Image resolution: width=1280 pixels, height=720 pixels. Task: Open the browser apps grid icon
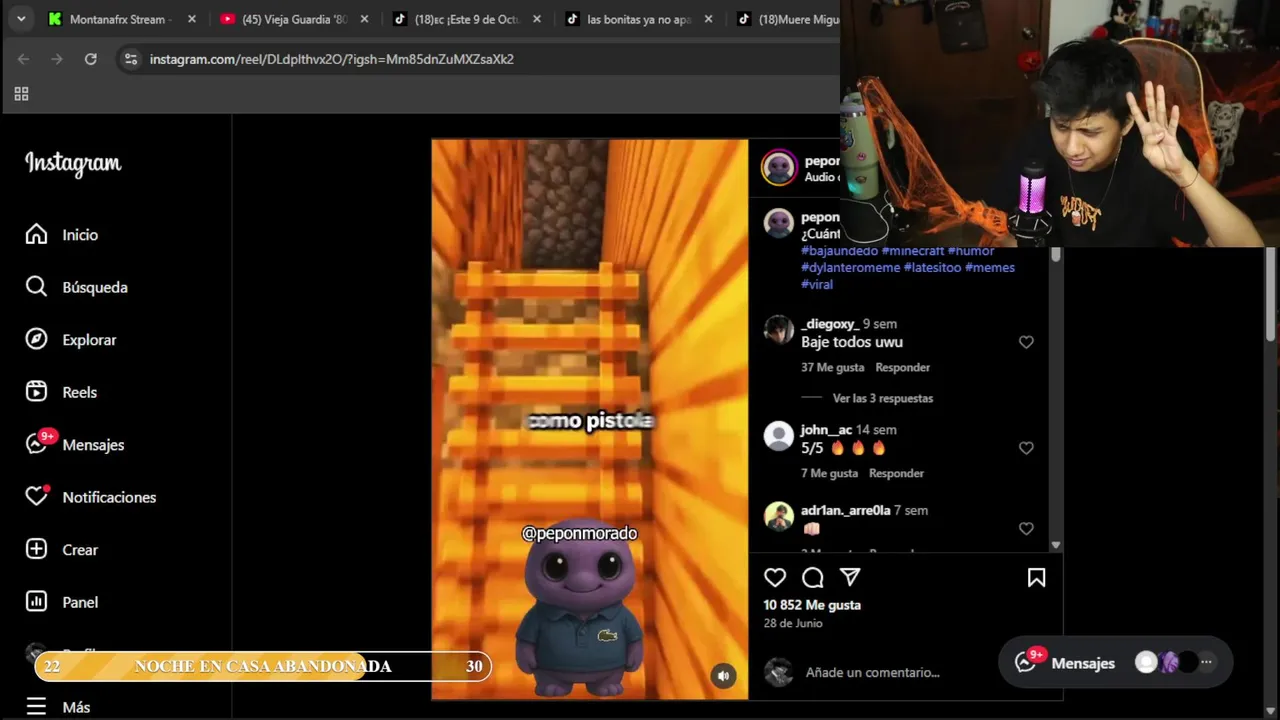tap(21, 94)
